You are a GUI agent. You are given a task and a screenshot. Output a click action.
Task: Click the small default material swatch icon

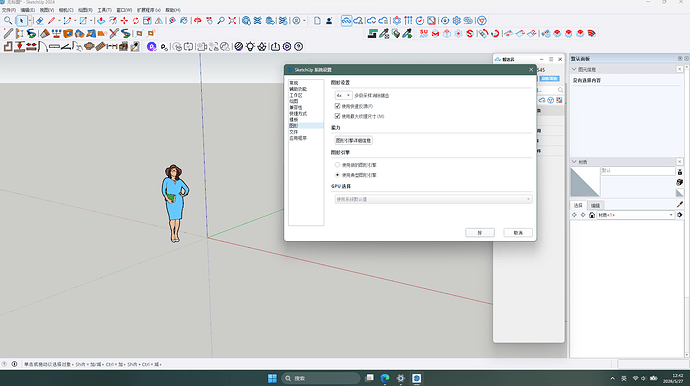click(680, 193)
